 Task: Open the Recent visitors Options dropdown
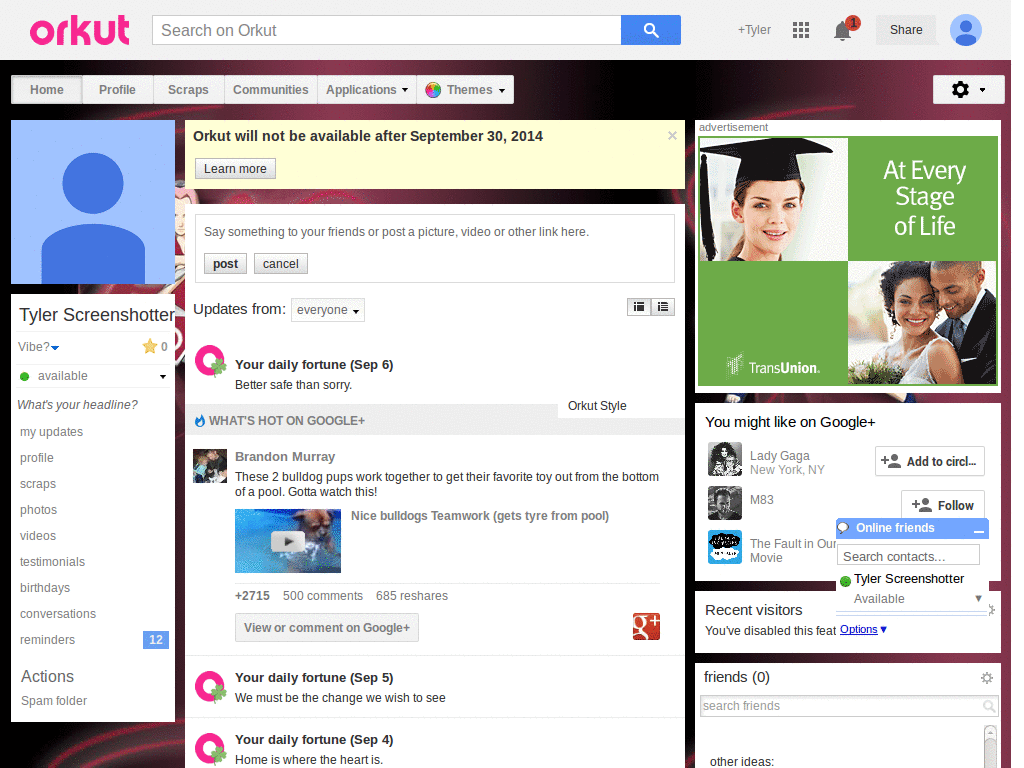[863, 630]
